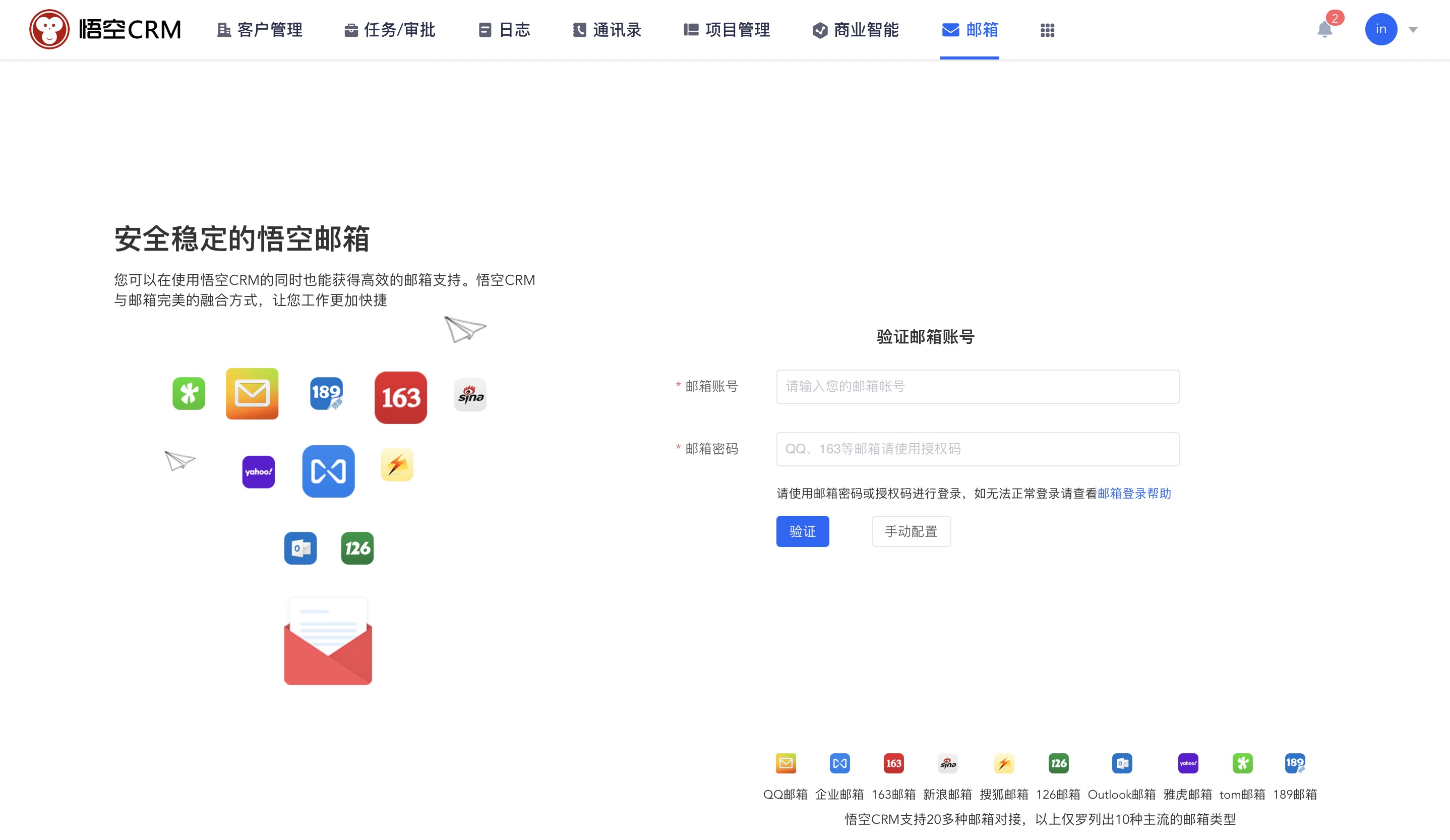Click the 安全稳定的悟空邮箱 headline
The image size is (1450, 840).
(x=241, y=239)
